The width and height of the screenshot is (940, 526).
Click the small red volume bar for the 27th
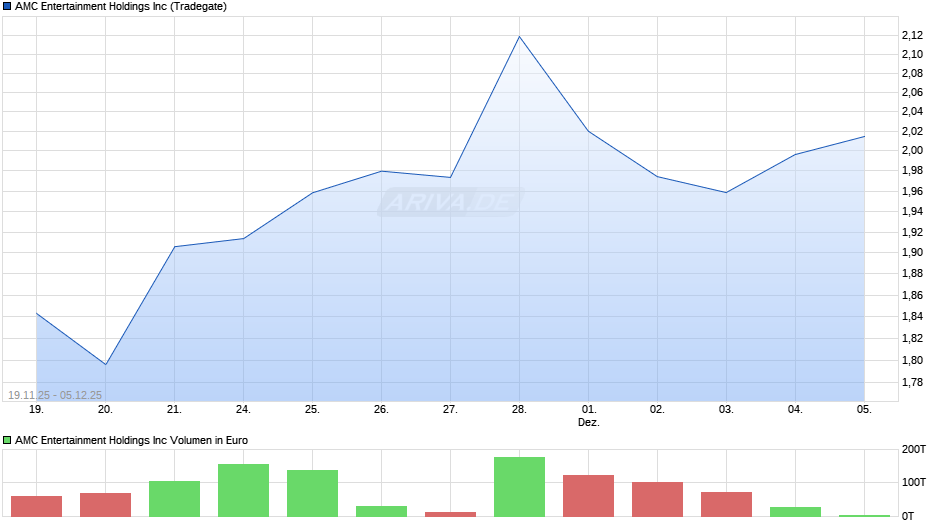450,515
